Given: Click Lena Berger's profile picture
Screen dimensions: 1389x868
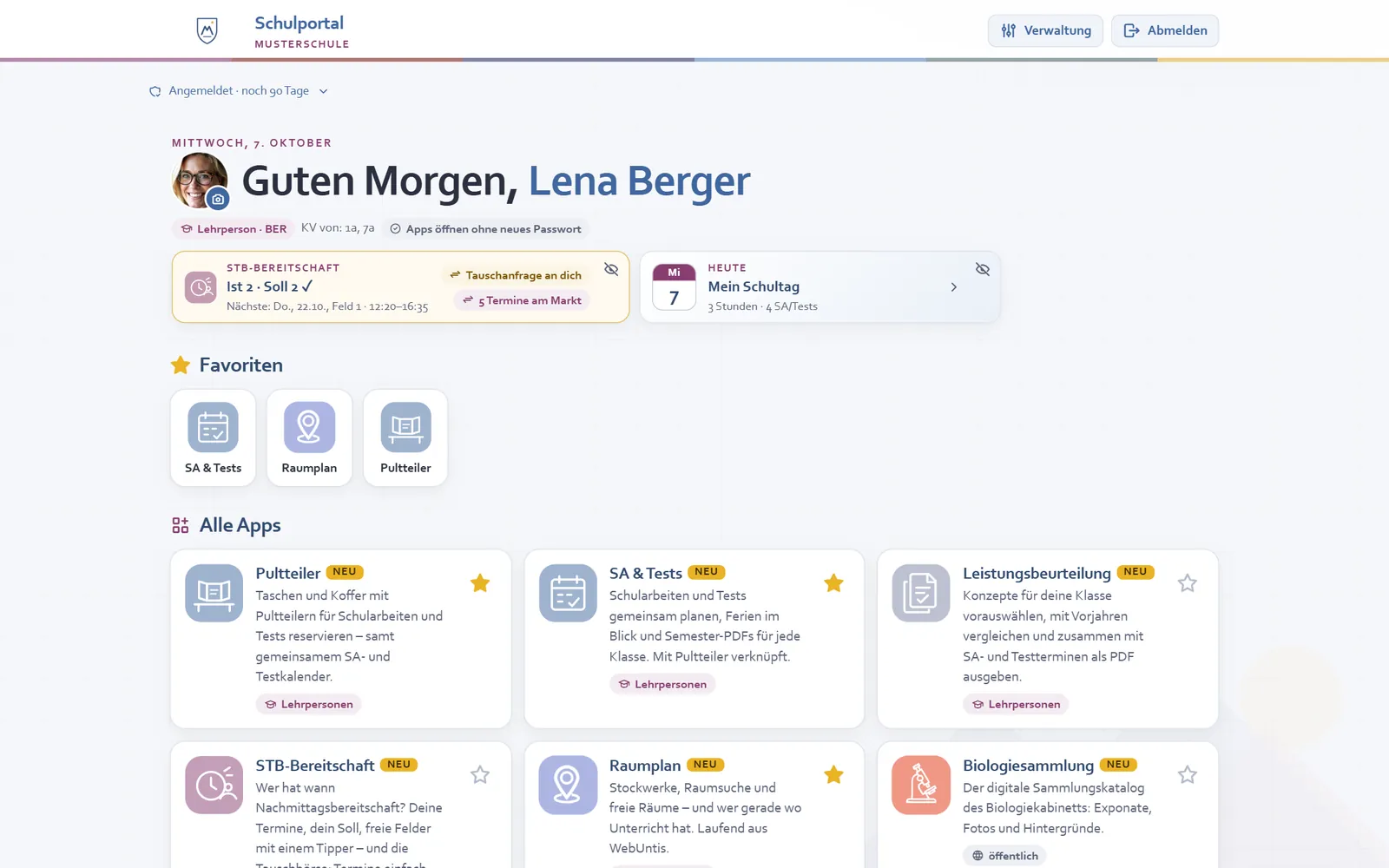Looking at the screenshot, I should click(x=199, y=180).
